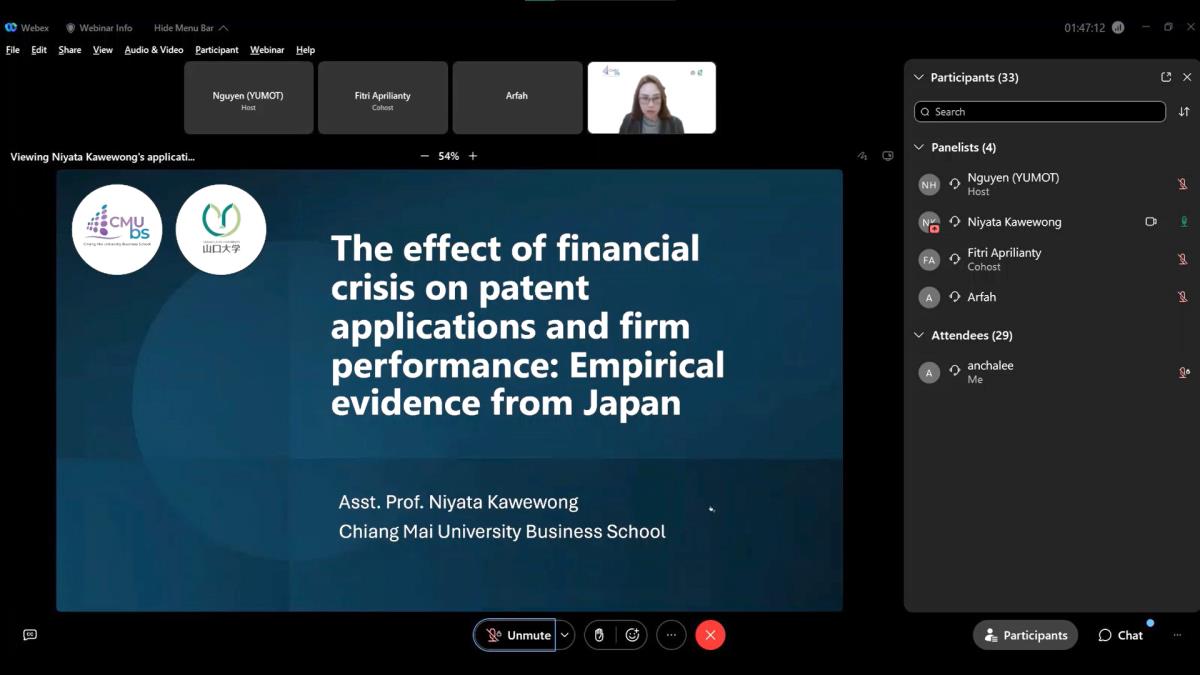Unmute your microphone
Viewport: 1200px width, 675px height.
518,635
